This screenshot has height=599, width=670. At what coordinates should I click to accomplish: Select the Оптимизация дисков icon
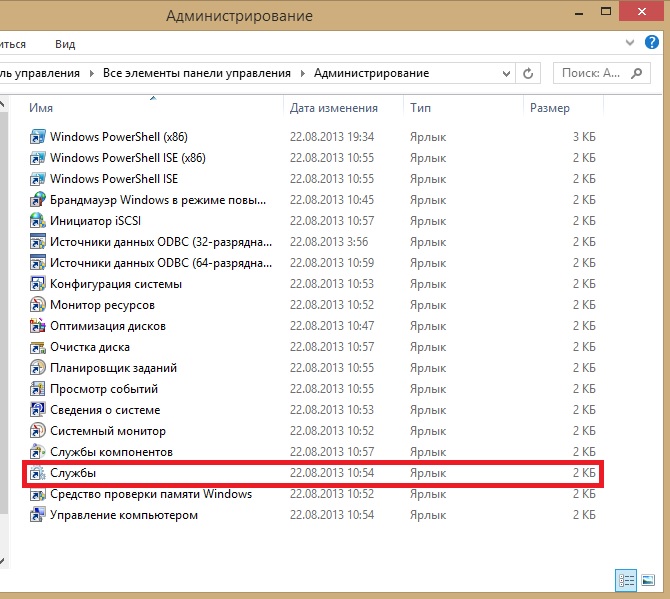pos(38,326)
